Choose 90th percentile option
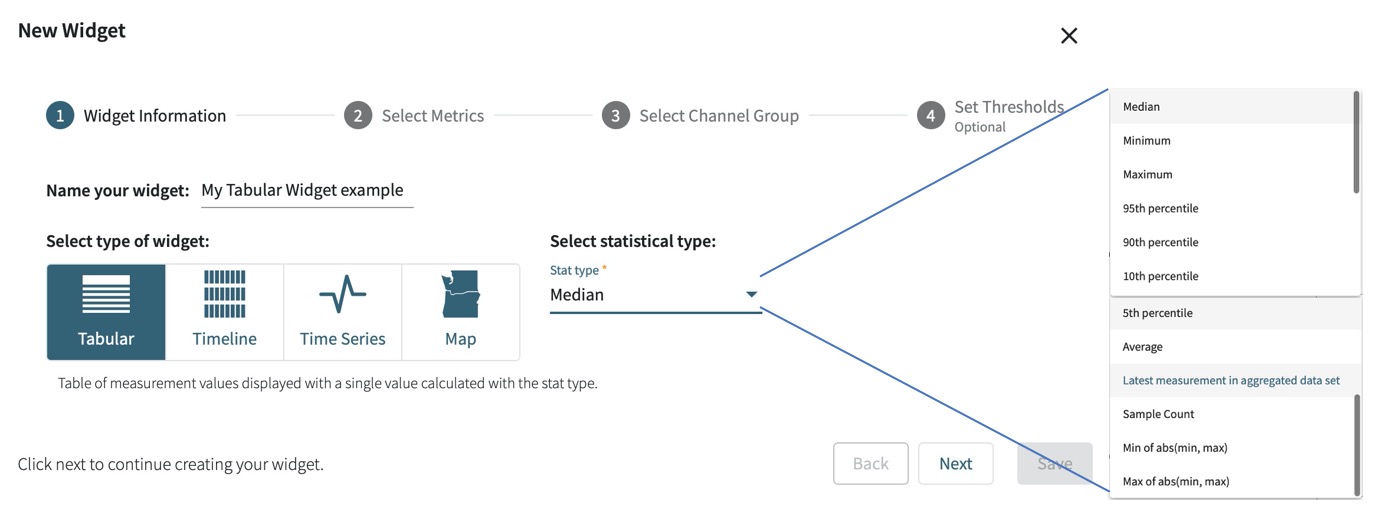The height and width of the screenshot is (510, 1380). pyautogui.click(x=1231, y=243)
